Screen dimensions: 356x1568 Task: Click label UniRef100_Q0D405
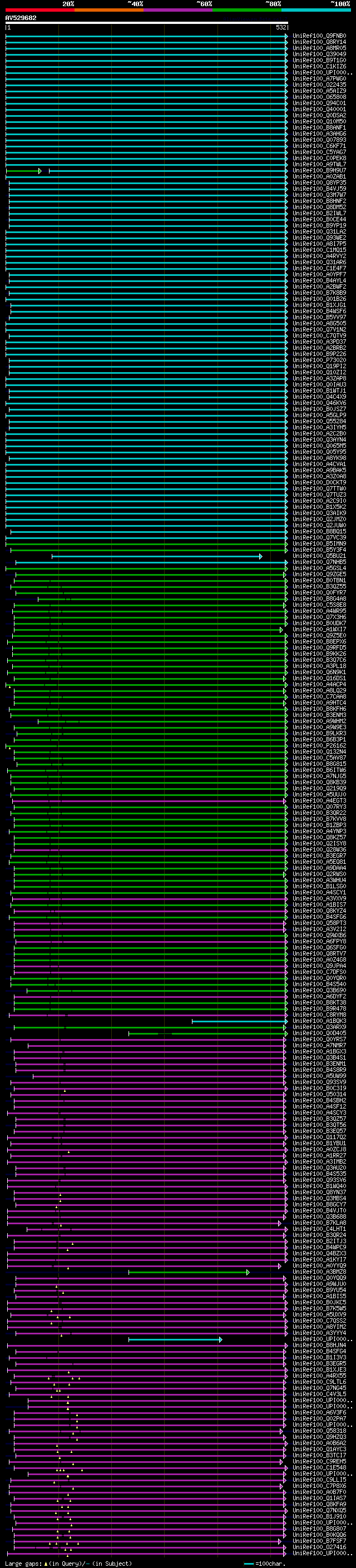point(319,1033)
